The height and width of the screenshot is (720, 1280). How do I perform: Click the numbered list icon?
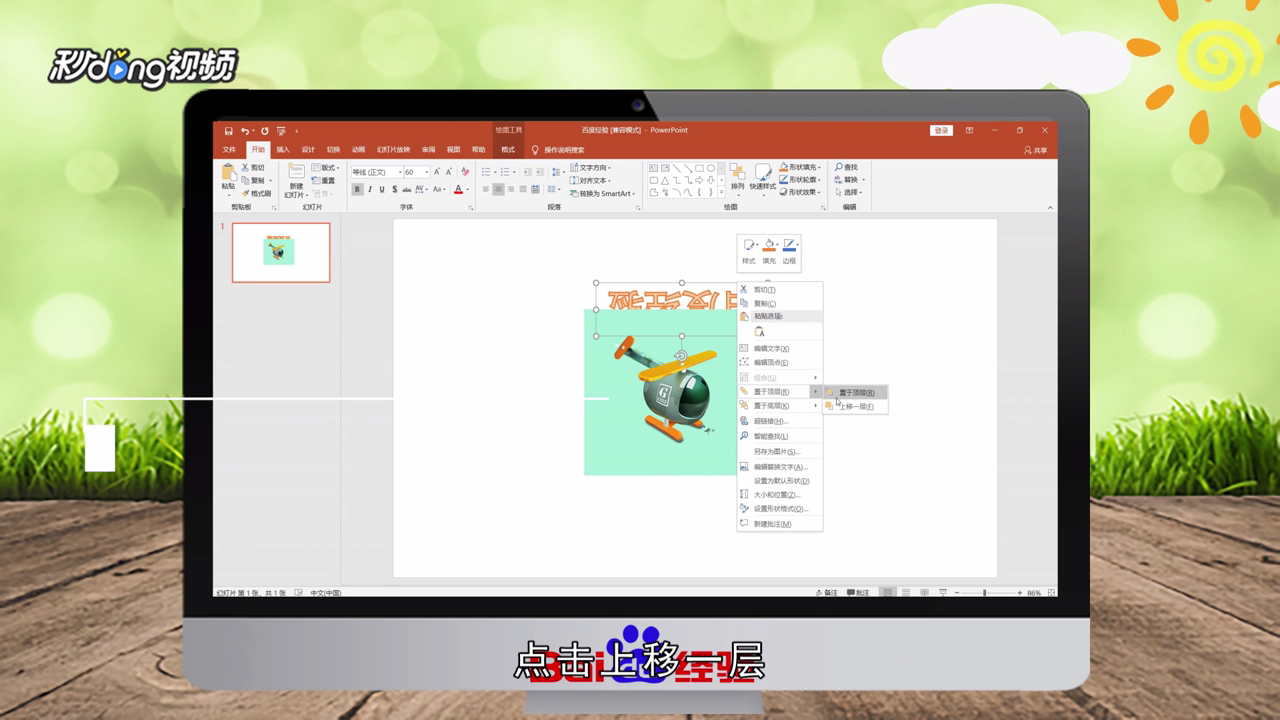coord(505,172)
